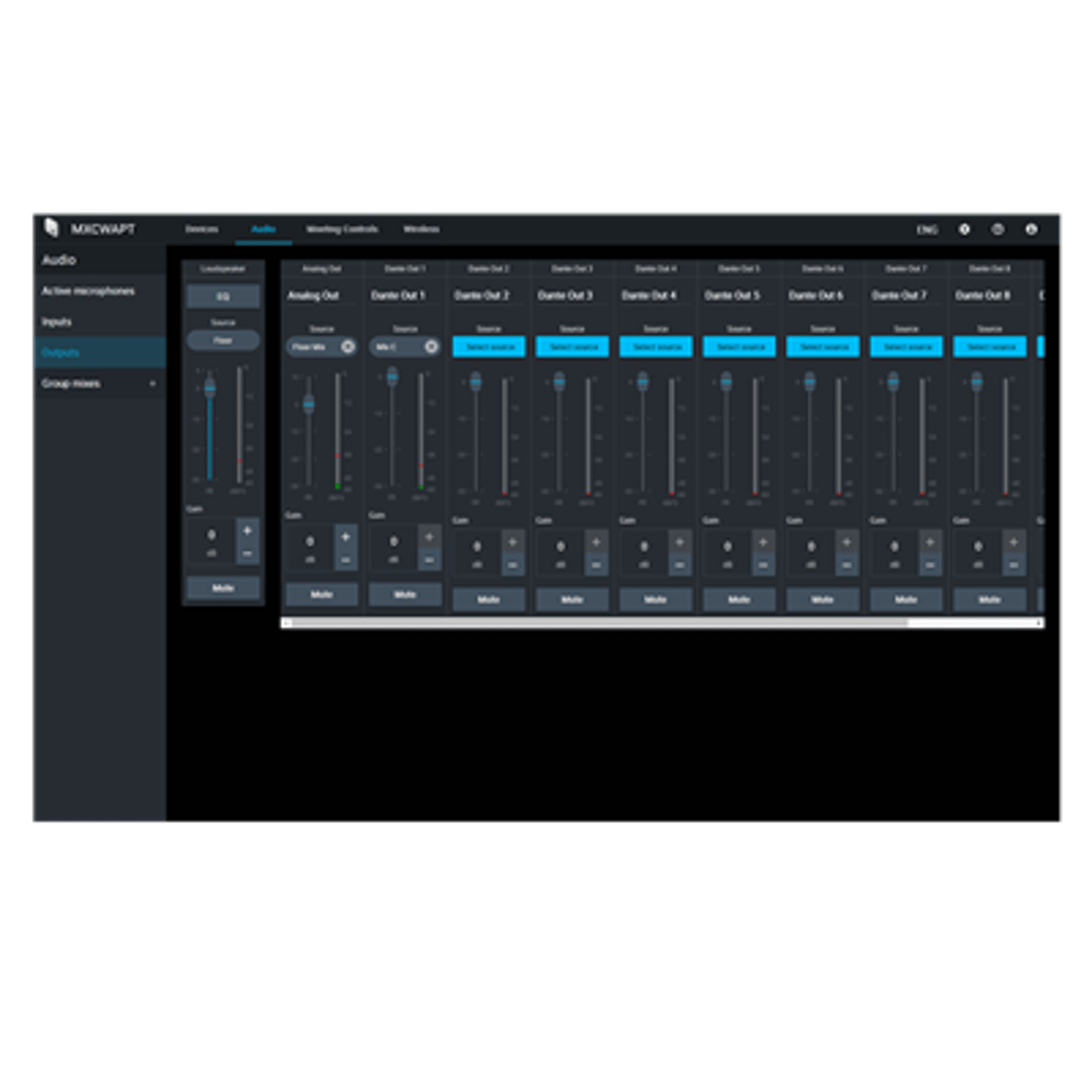
Task: Click the Dante Out 3 fader handle
Action: tap(559, 381)
